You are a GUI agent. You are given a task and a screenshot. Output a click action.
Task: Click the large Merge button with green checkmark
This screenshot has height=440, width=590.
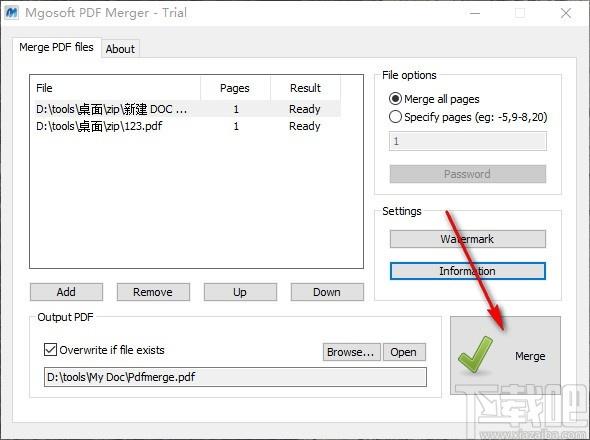(x=505, y=355)
